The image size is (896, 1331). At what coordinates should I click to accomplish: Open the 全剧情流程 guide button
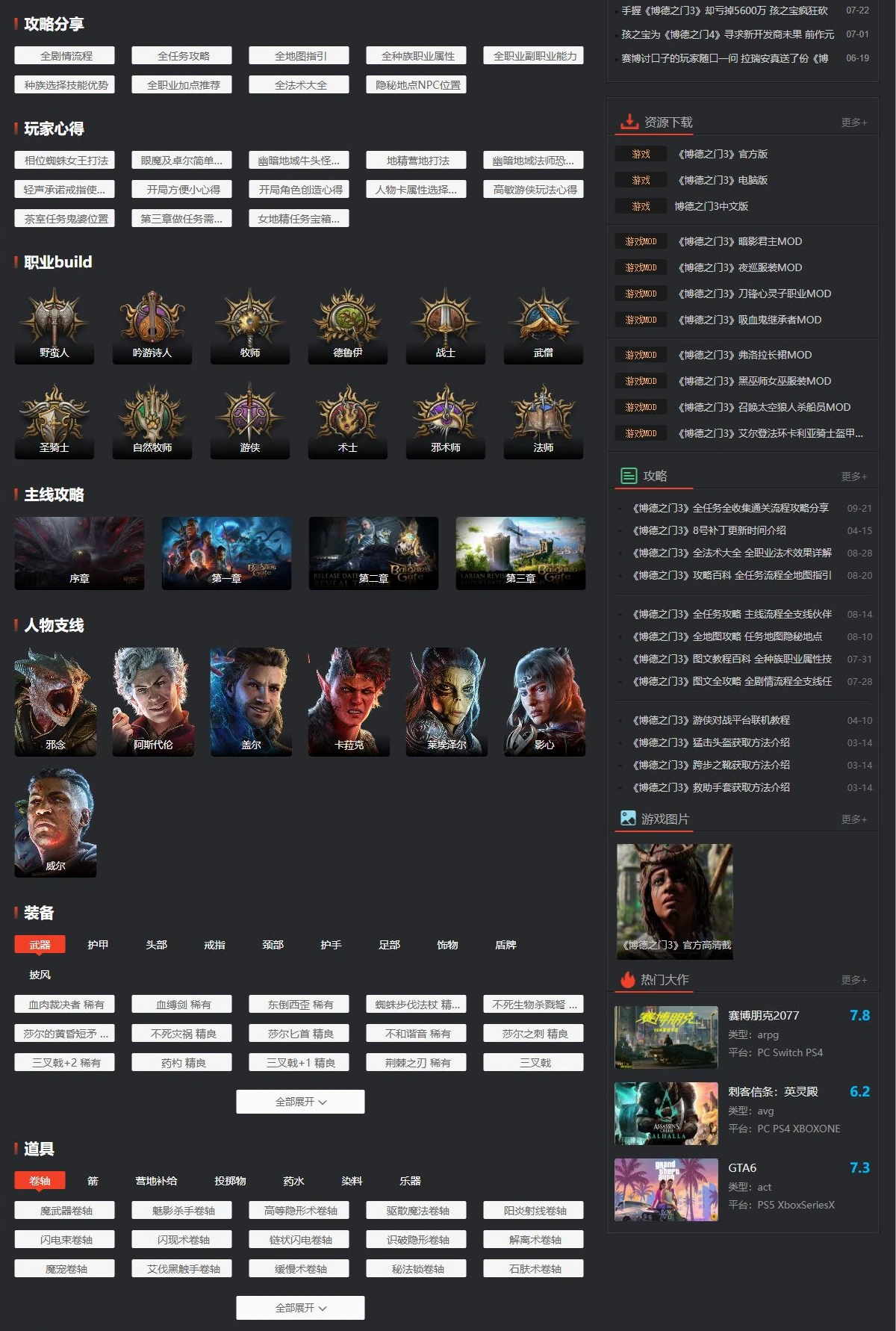[x=66, y=56]
